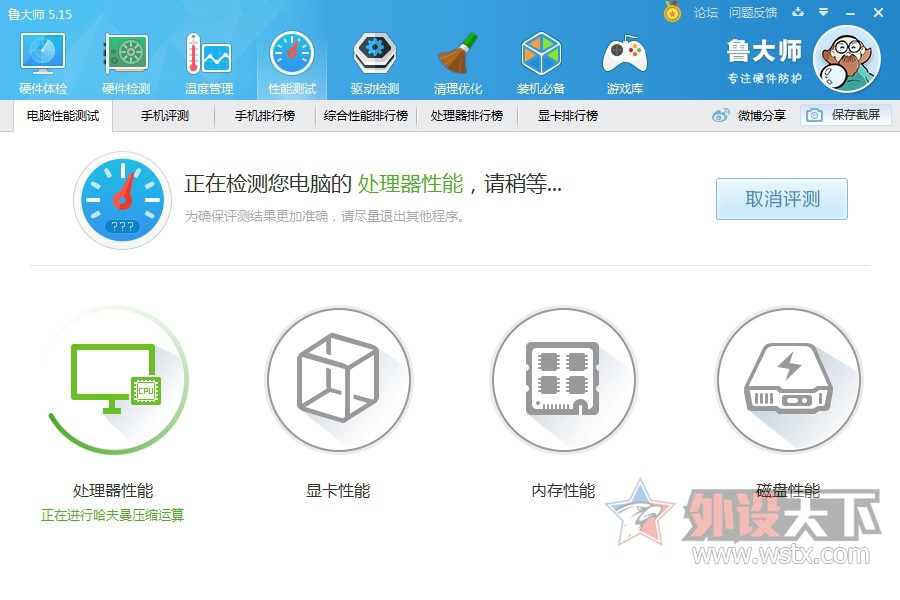Screen dimensions: 900x600
Task: Open 游戏库 game library controller
Action: (624, 64)
